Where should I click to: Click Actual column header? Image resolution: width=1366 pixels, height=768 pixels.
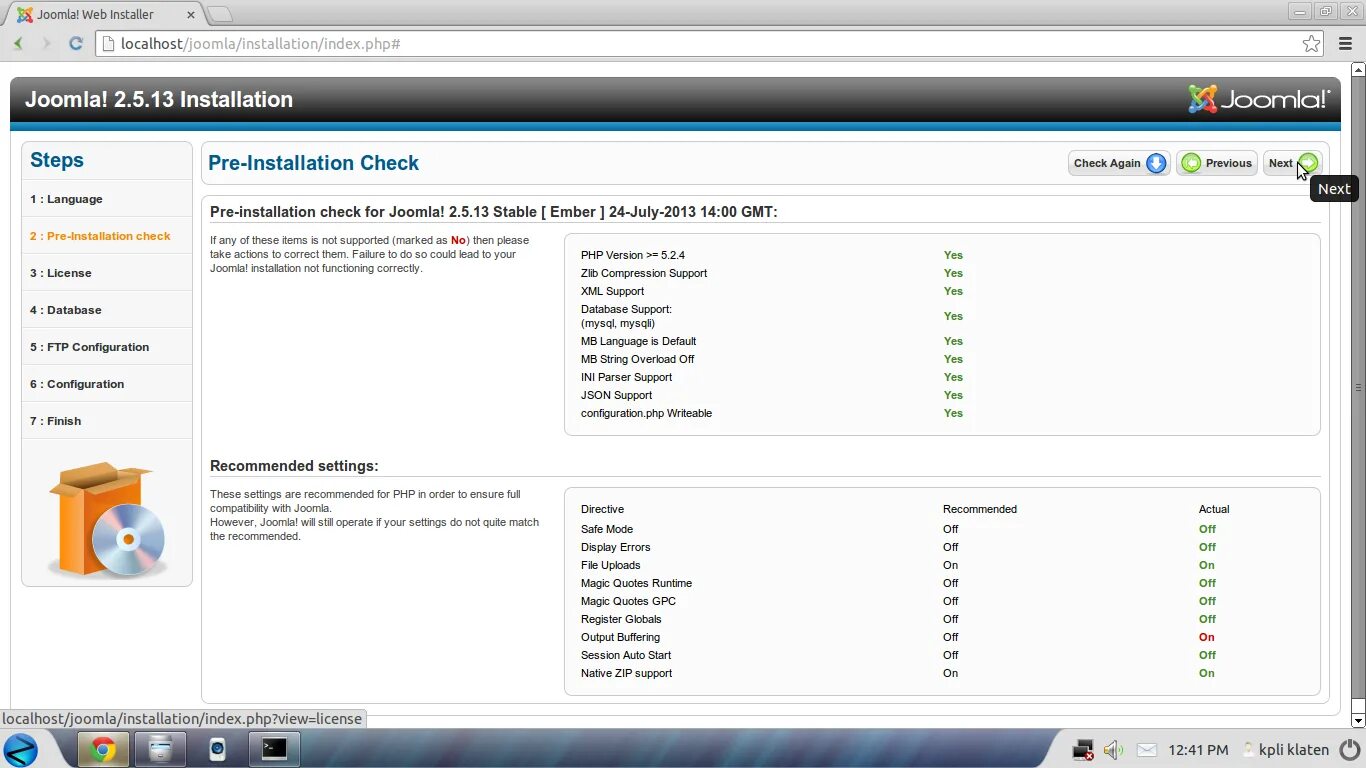(1214, 509)
